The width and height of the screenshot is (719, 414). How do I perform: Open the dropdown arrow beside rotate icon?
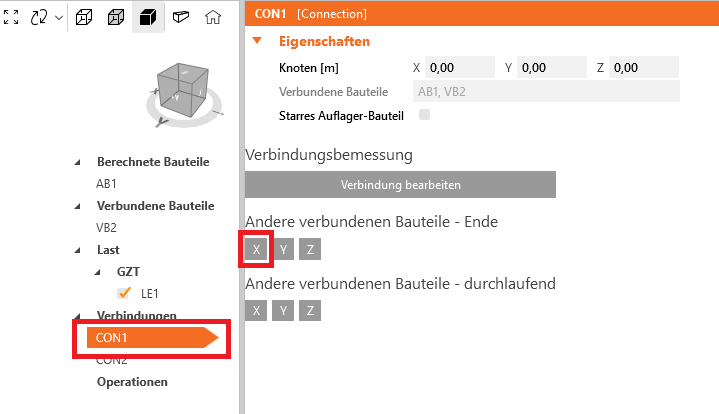(59, 18)
